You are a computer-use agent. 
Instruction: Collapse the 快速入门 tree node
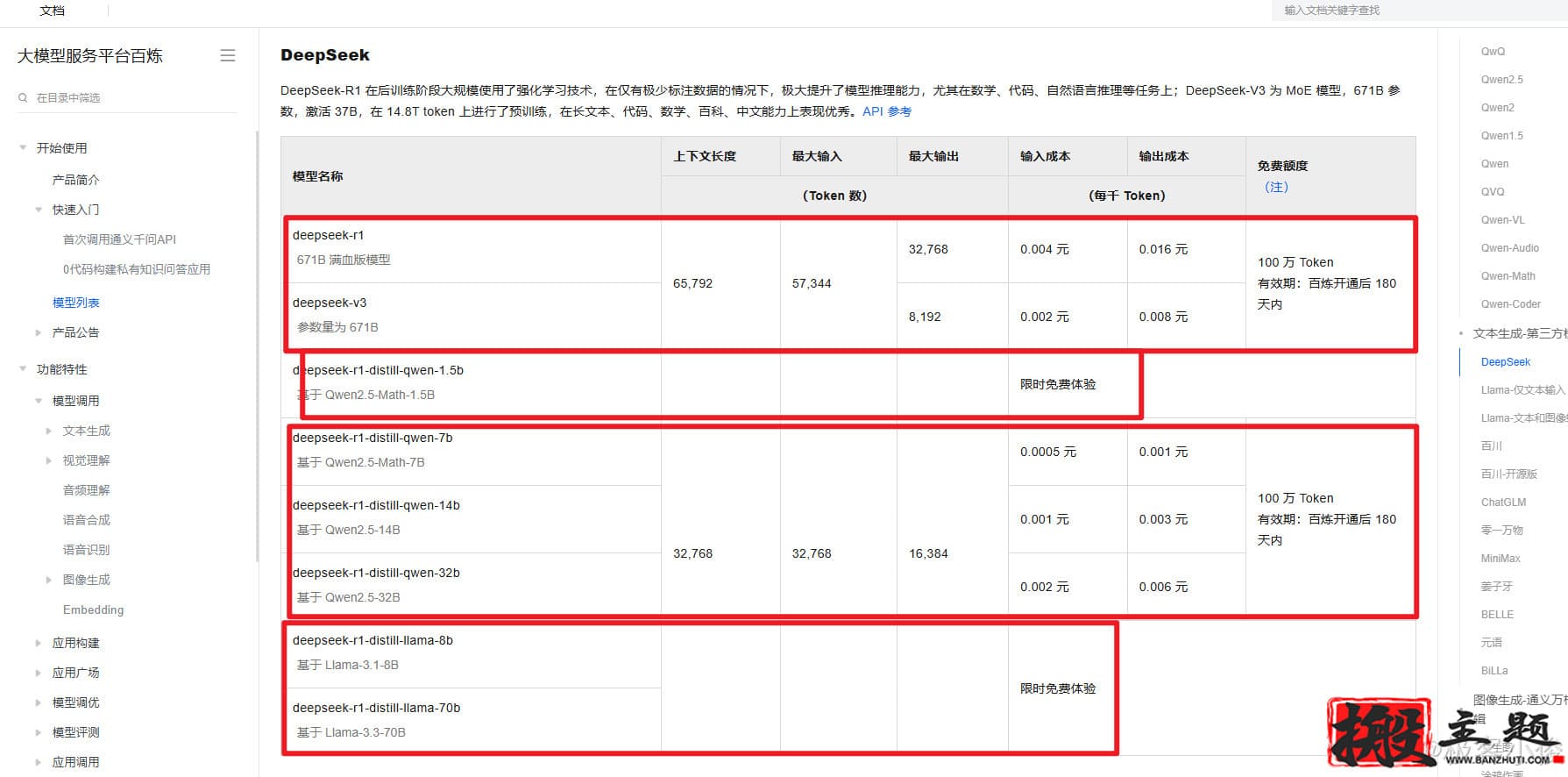click(39, 210)
